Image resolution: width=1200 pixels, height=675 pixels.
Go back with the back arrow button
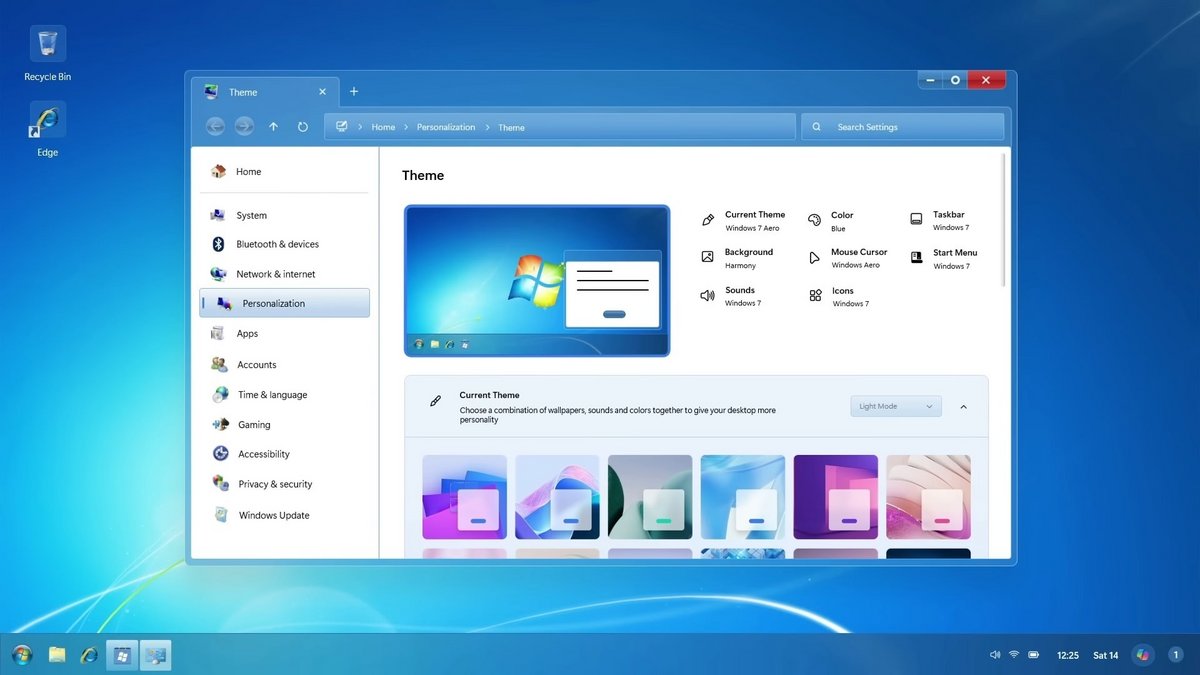(x=215, y=127)
